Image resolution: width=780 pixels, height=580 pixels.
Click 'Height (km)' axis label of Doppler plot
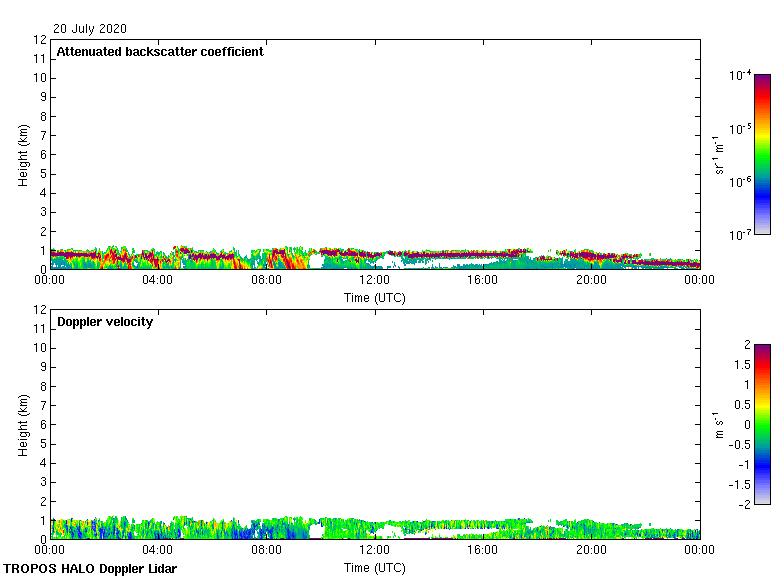[x=23, y=425]
